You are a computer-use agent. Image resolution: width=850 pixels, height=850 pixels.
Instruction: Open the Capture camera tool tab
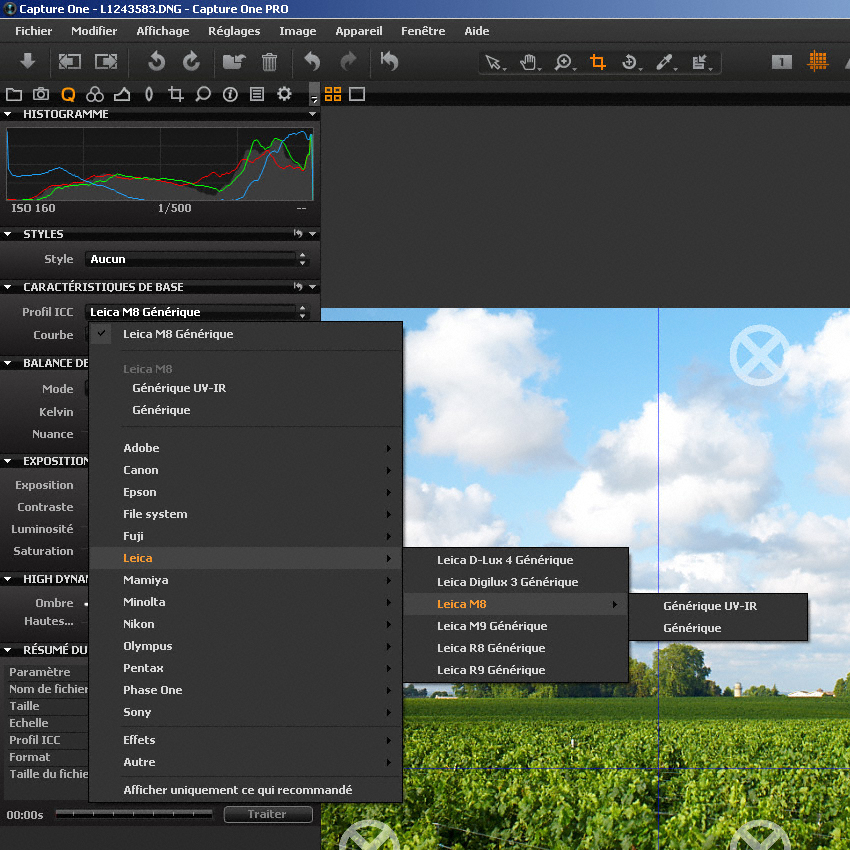41,94
